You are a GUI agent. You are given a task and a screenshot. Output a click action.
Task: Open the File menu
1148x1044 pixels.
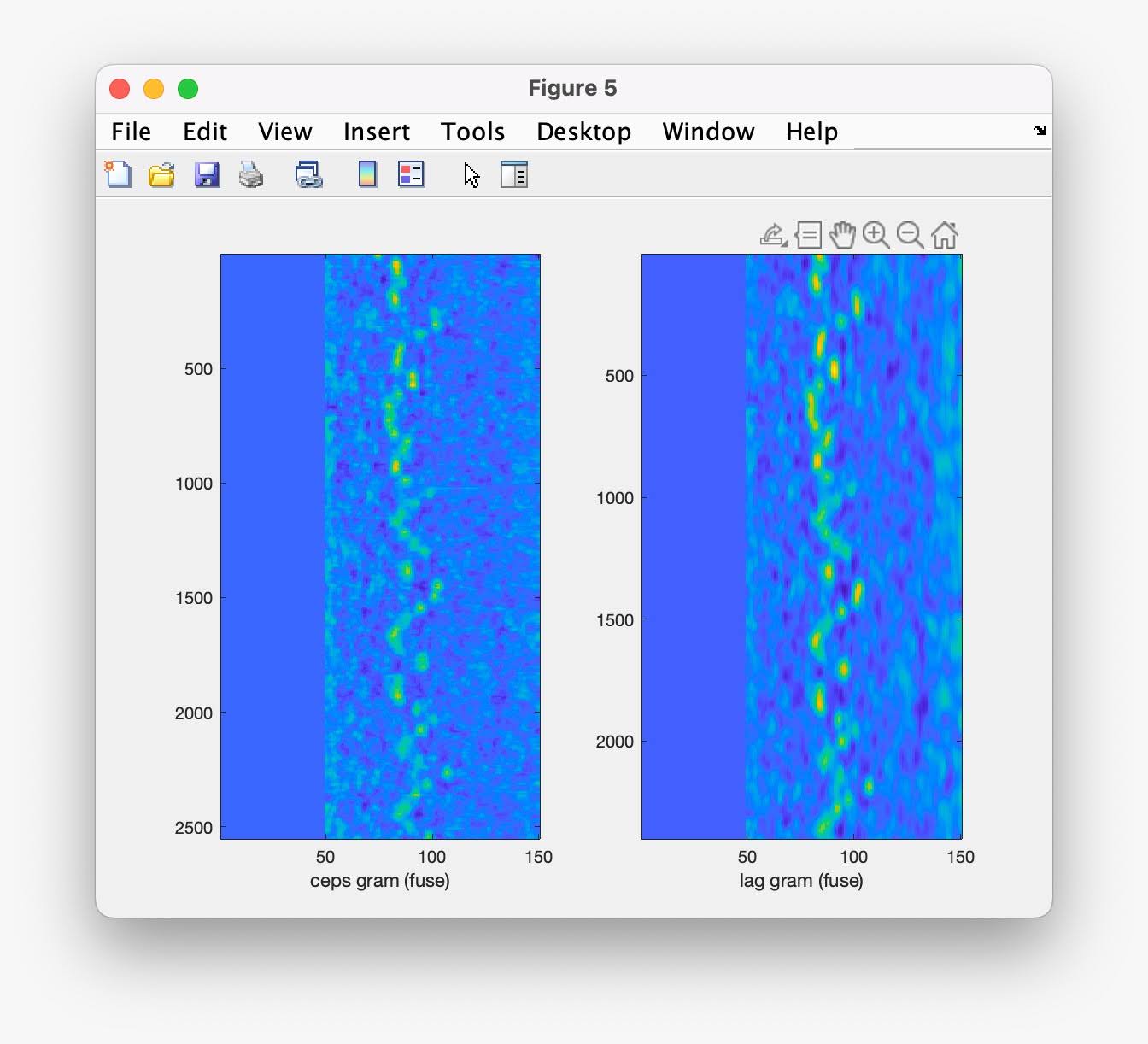tap(131, 132)
